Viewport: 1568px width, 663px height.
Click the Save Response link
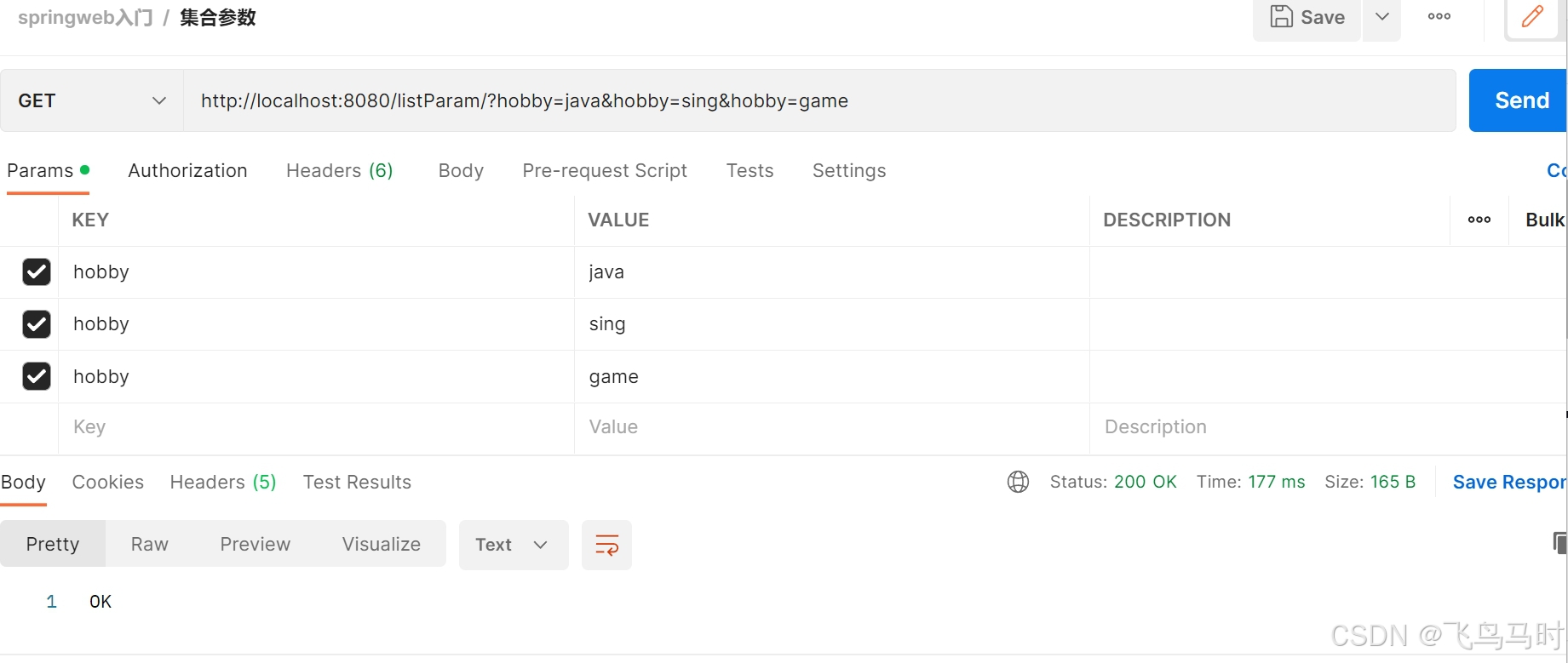point(1509,482)
